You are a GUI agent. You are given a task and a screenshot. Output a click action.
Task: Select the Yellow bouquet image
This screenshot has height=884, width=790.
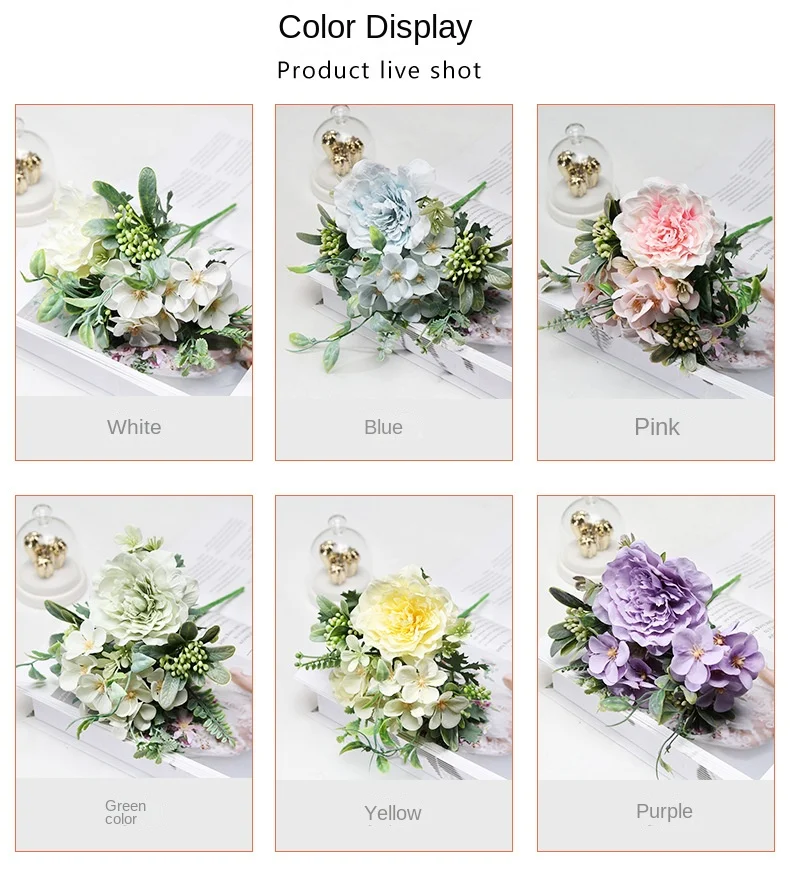point(394,638)
